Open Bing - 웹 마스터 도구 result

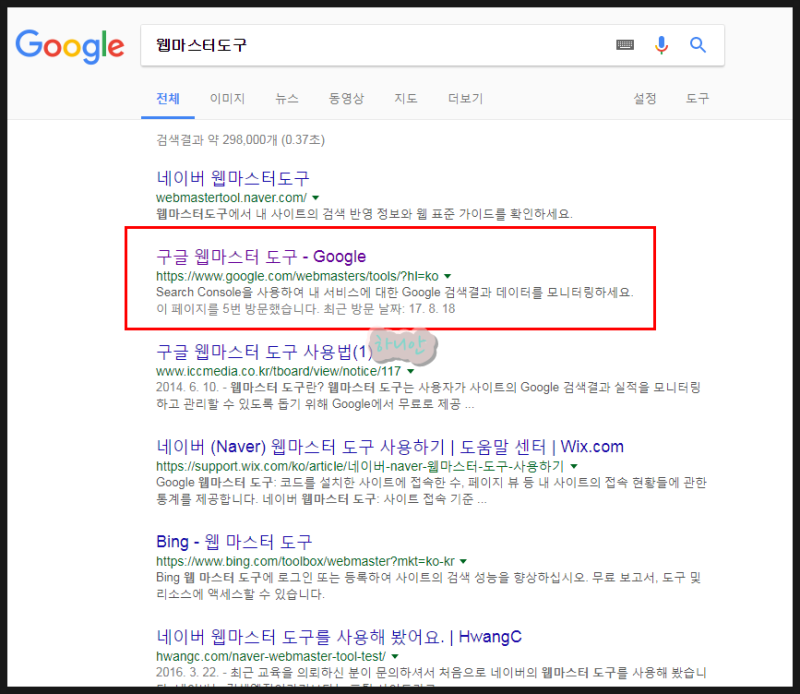click(x=234, y=541)
